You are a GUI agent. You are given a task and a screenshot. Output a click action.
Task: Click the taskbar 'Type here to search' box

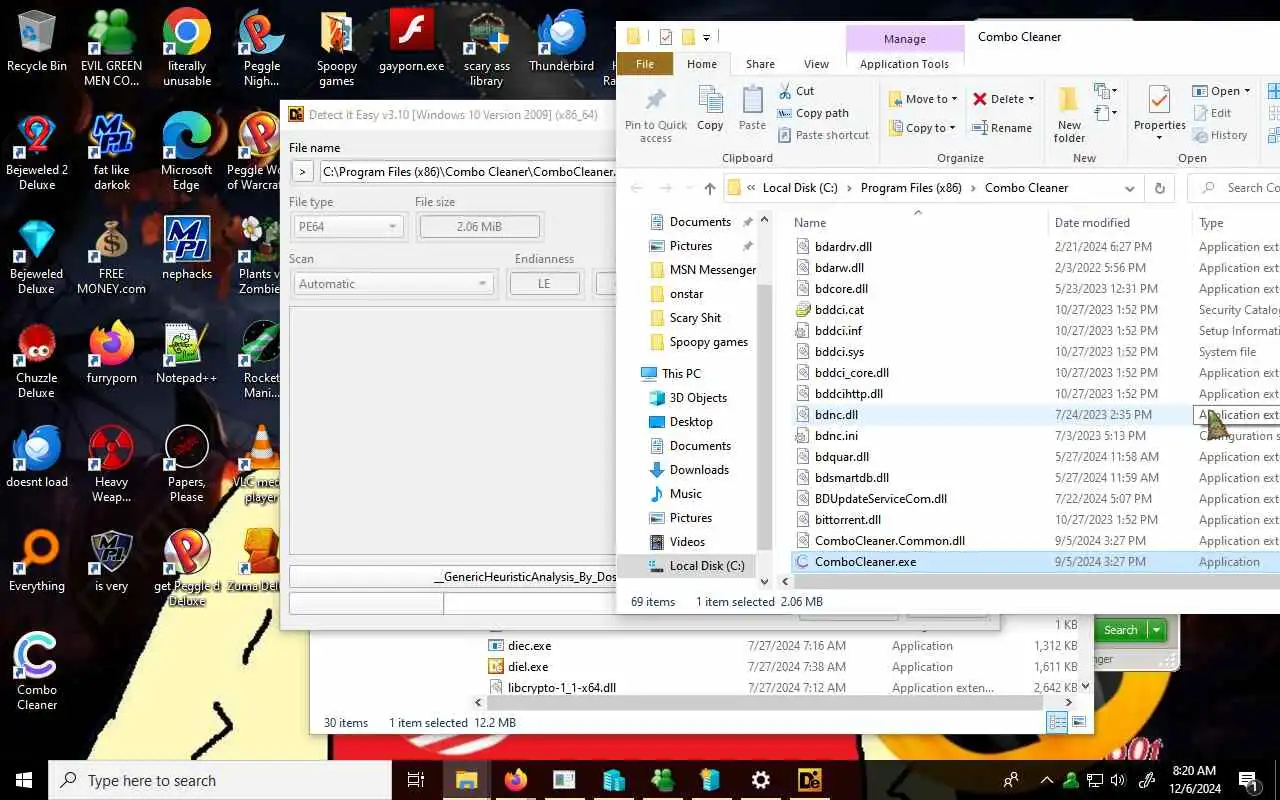pos(220,780)
